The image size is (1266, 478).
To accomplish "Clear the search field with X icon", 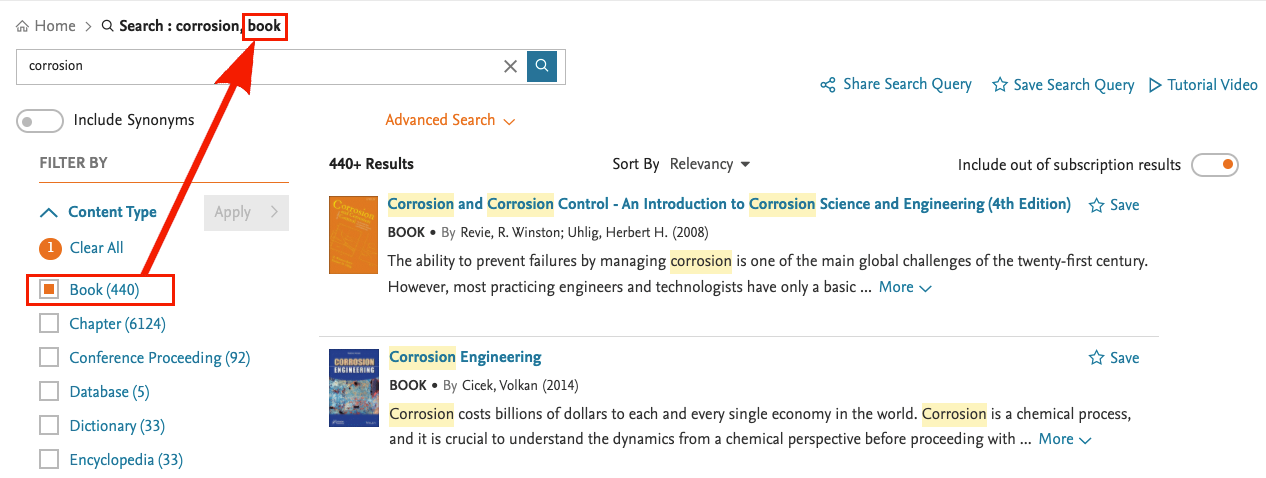I will pos(510,66).
